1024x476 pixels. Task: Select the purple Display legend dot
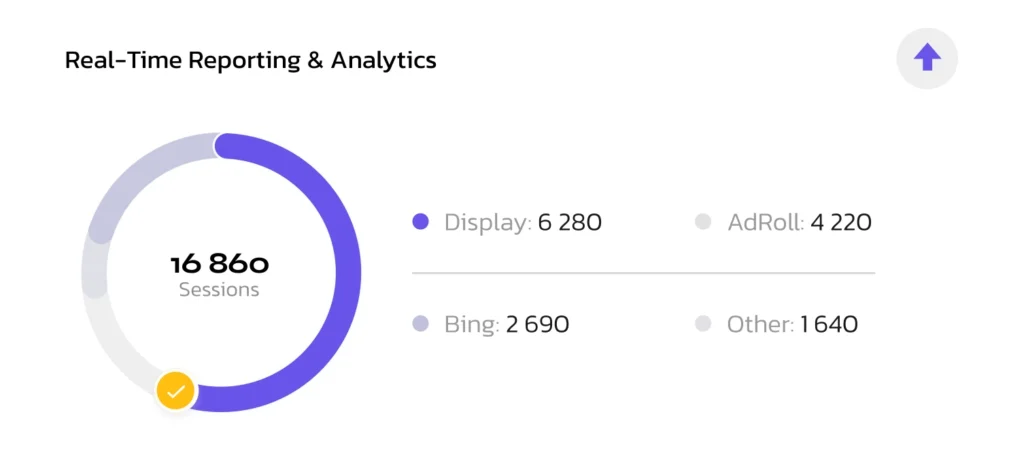(421, 223)
